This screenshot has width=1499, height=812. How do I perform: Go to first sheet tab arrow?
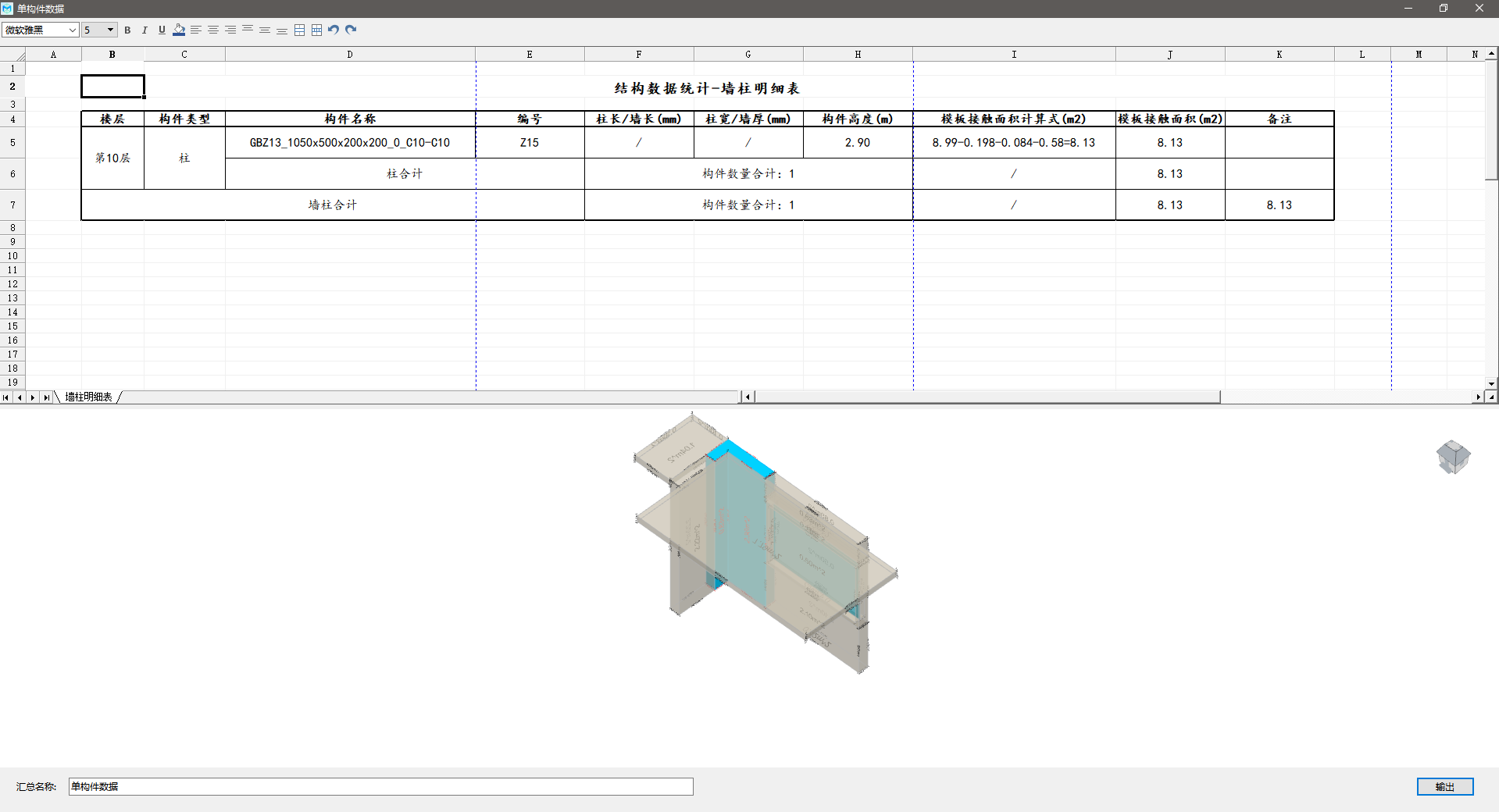(6, 397)
